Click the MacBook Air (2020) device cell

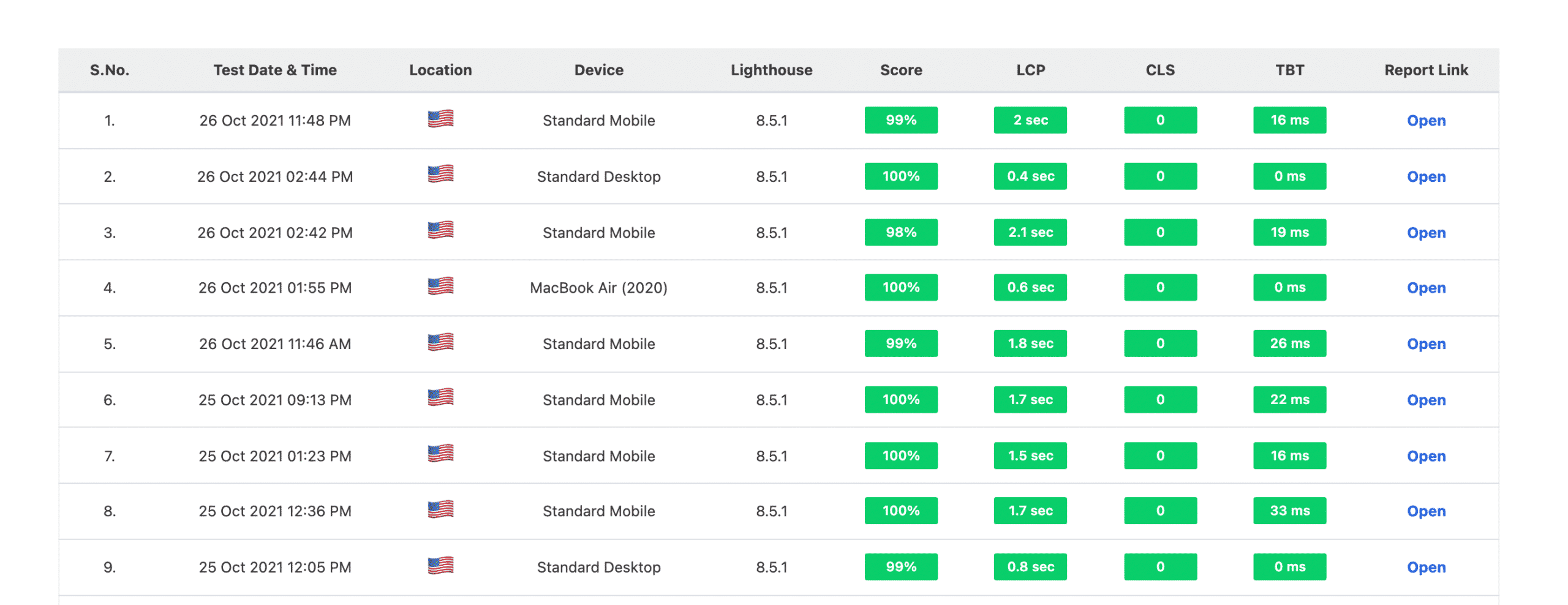(598, 288)
